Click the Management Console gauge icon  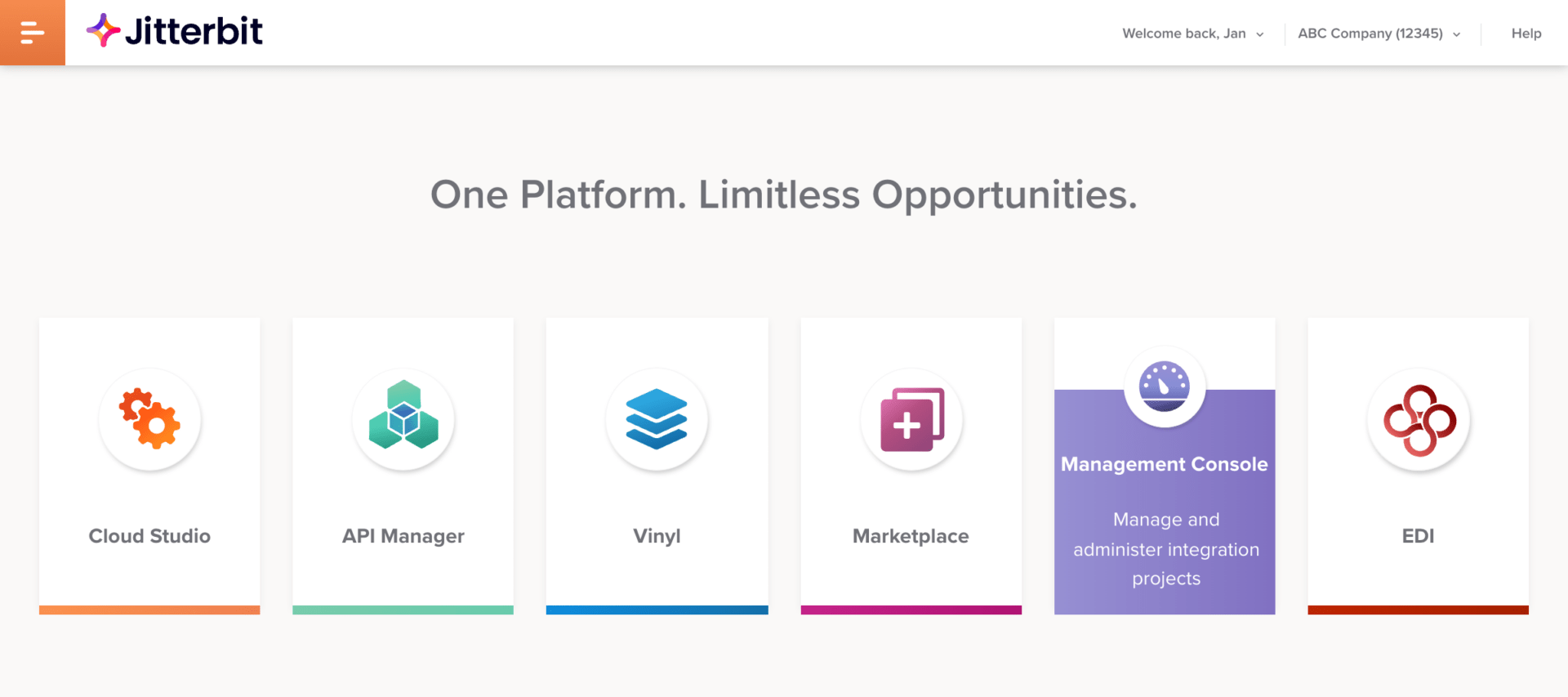(1165, 386)
